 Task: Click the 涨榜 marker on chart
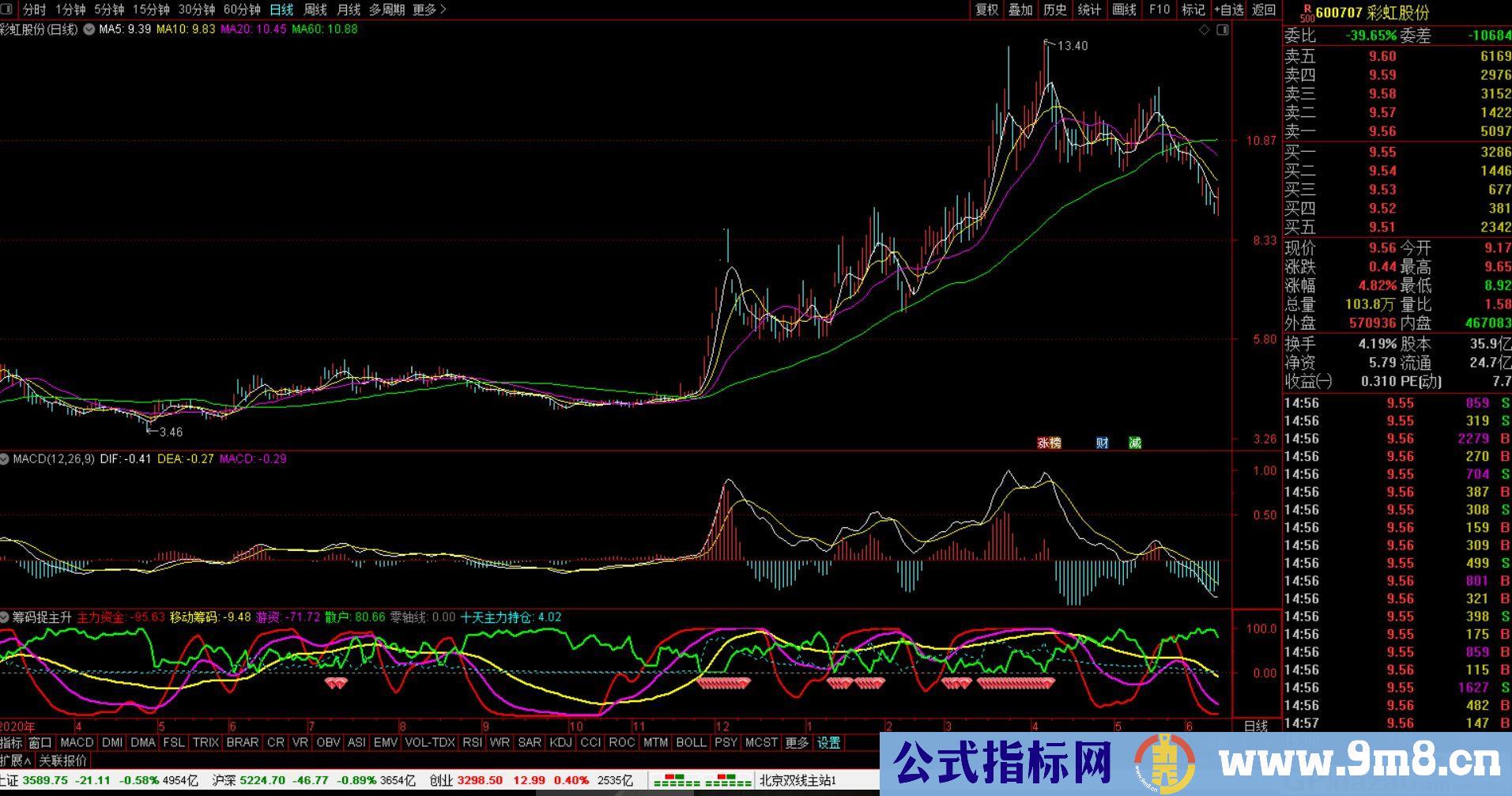[x=1049, y=443]
